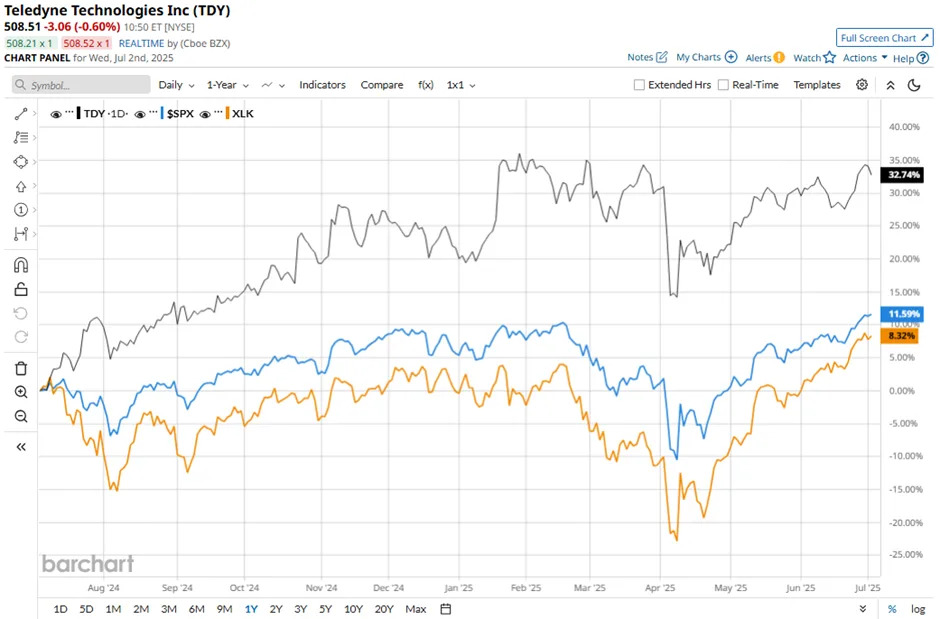940x619 pixels.
Task: Open the chart type dropdown
Action: (x=273, y=85)
